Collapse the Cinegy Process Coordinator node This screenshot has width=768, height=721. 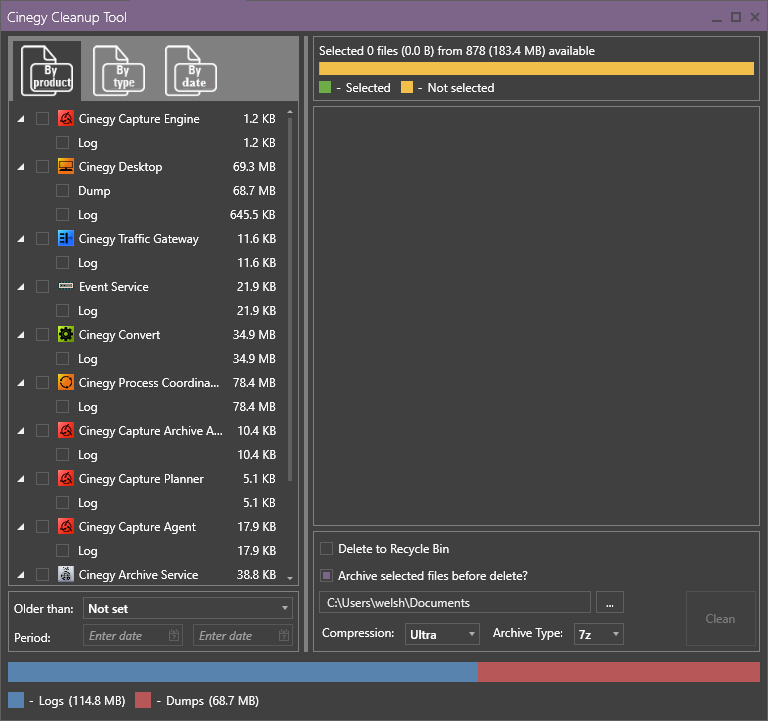pos(21,383)
